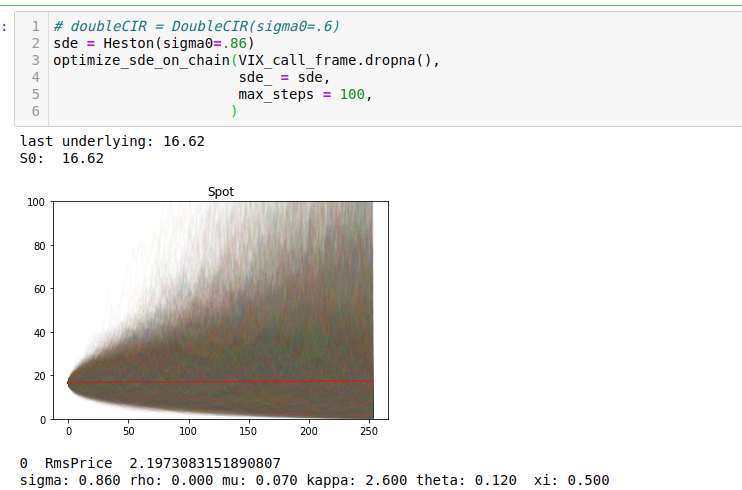Viewport: 742px width, 490px height.
Task: Click the max_steps = 100 argument
Action: point(305,94)
